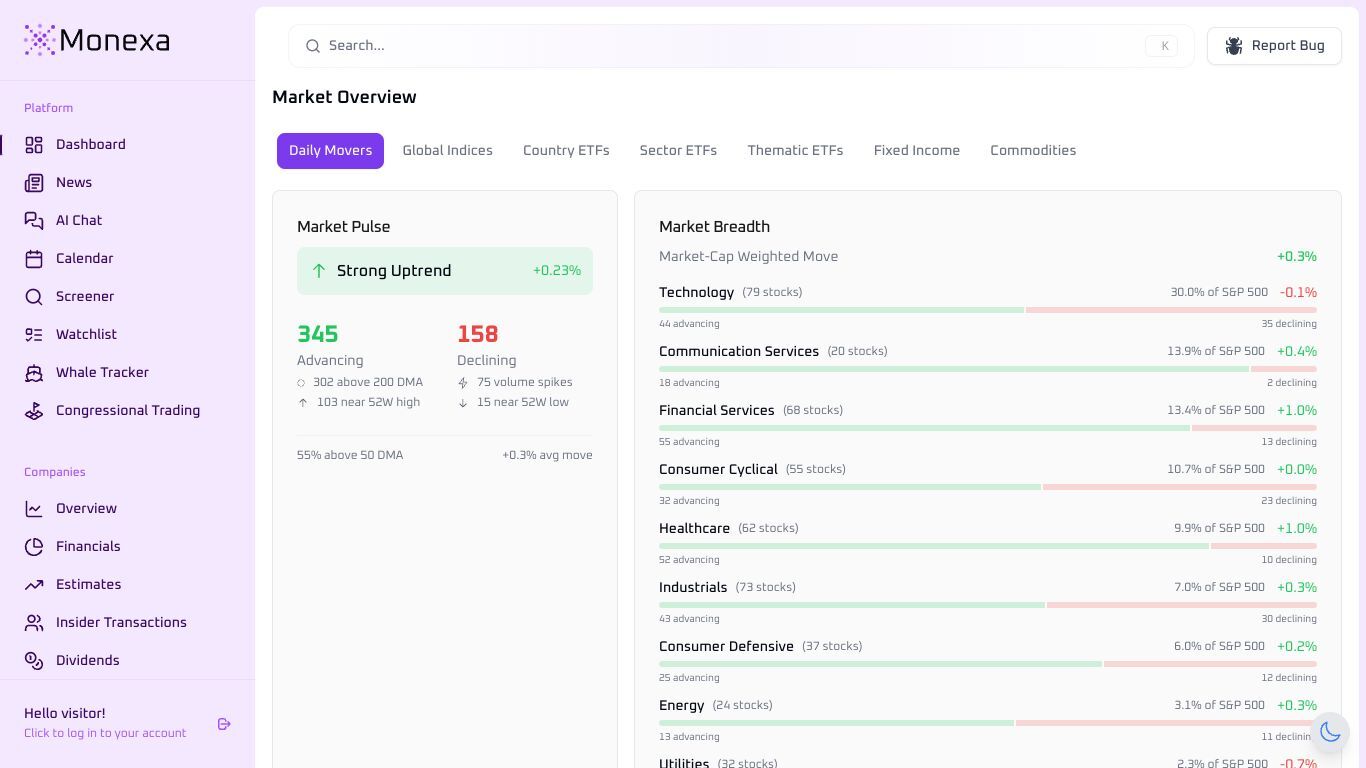Click the Whale Tracker icon
Viewport: 1366px width, 768px height.
coord(34,373)
